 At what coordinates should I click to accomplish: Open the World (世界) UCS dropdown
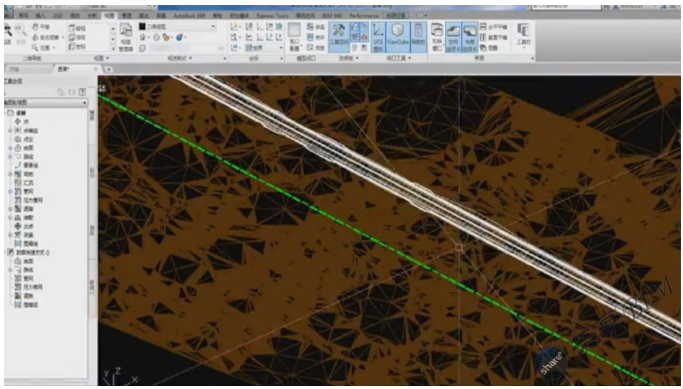[264, 48]
